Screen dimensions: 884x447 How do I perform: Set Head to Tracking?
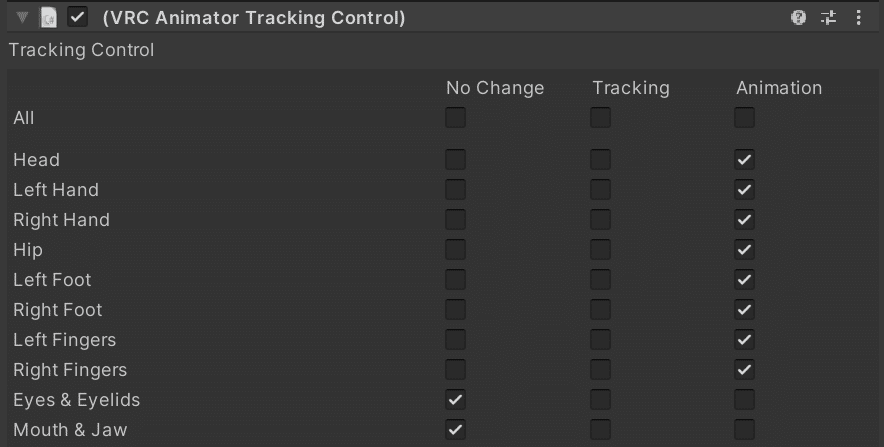click(x=600, y=159)
